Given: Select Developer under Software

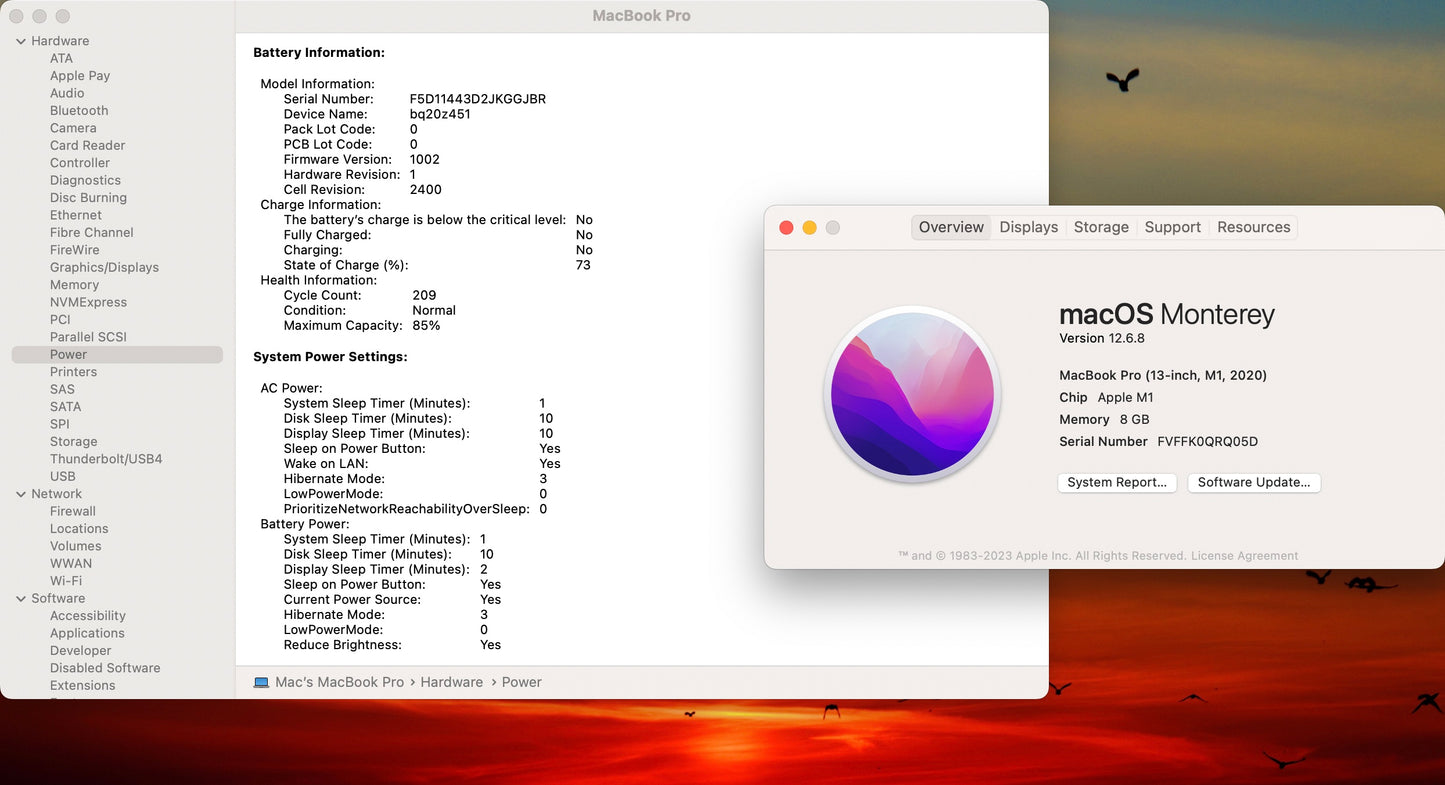Looking at the screenshot, I should pyautogui.click(x=81, y=651).
